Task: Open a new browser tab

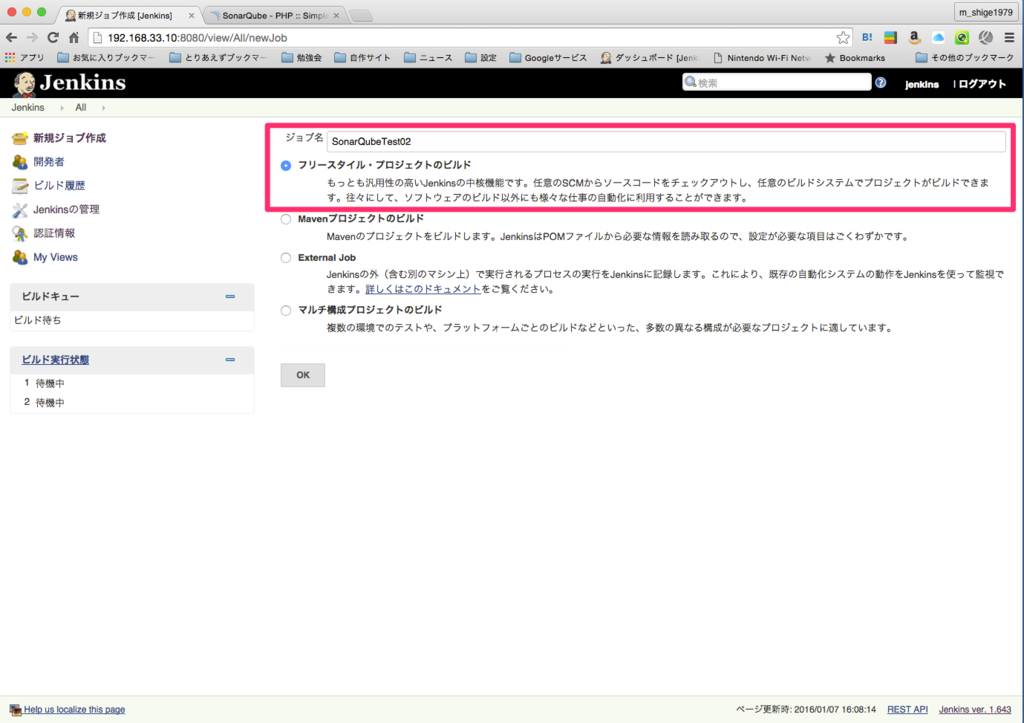Action: click(x=360, y=16)
